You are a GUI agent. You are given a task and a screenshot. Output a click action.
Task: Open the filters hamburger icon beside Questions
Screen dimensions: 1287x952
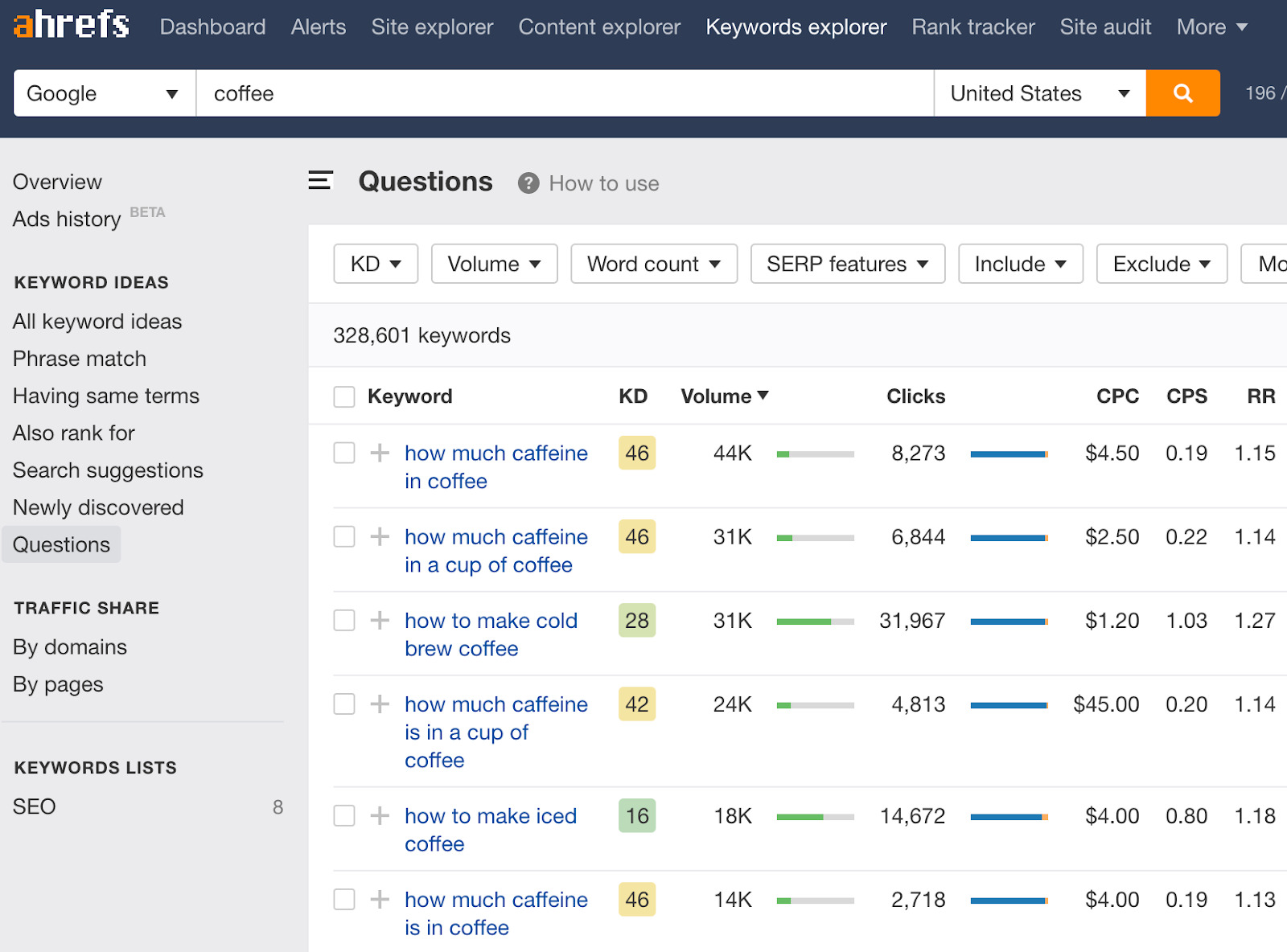320,181
